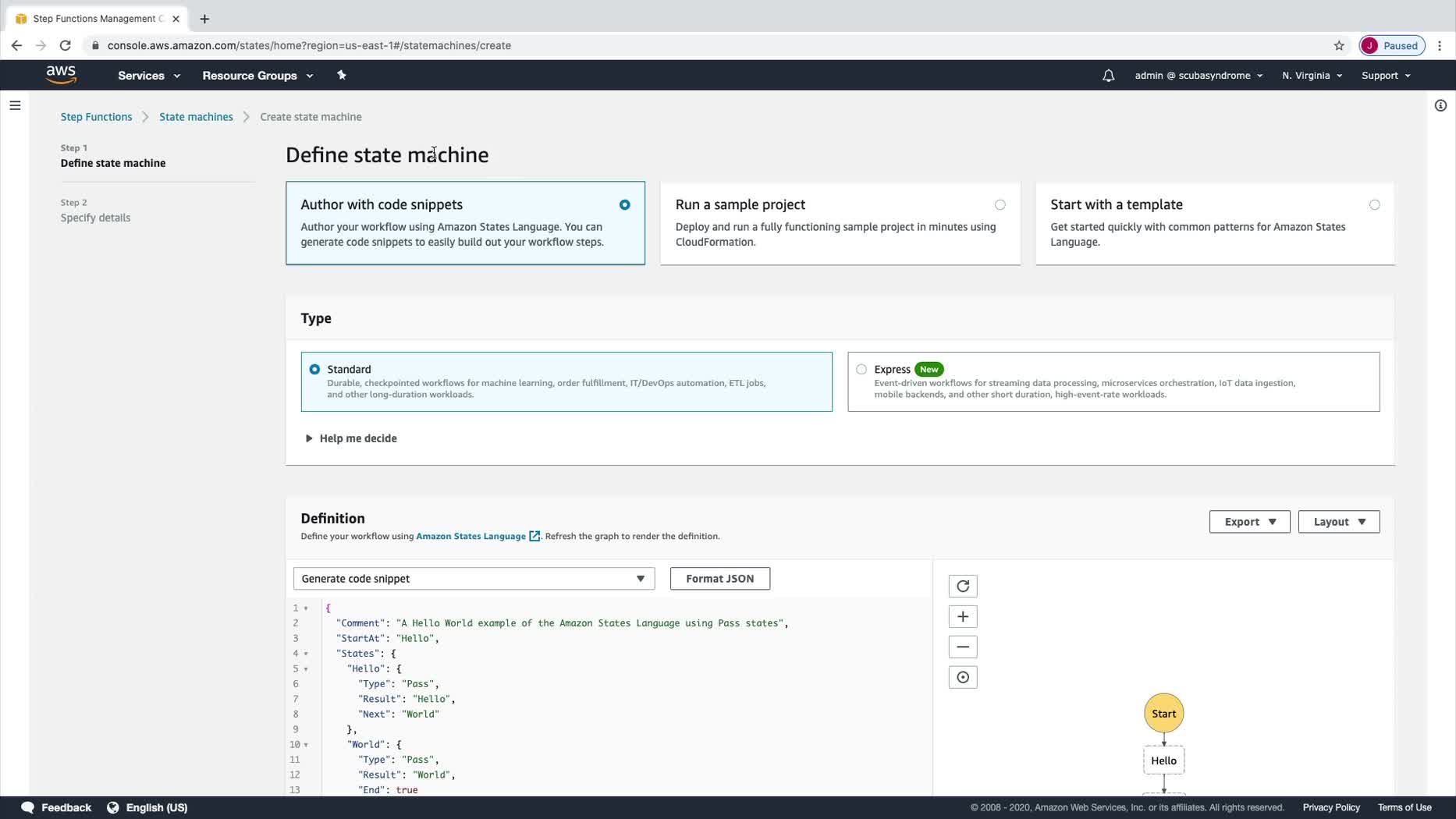This screenshot has height=819, width=1456.
Task: Open the Amazon States Language link
Action: coord(471,537)
